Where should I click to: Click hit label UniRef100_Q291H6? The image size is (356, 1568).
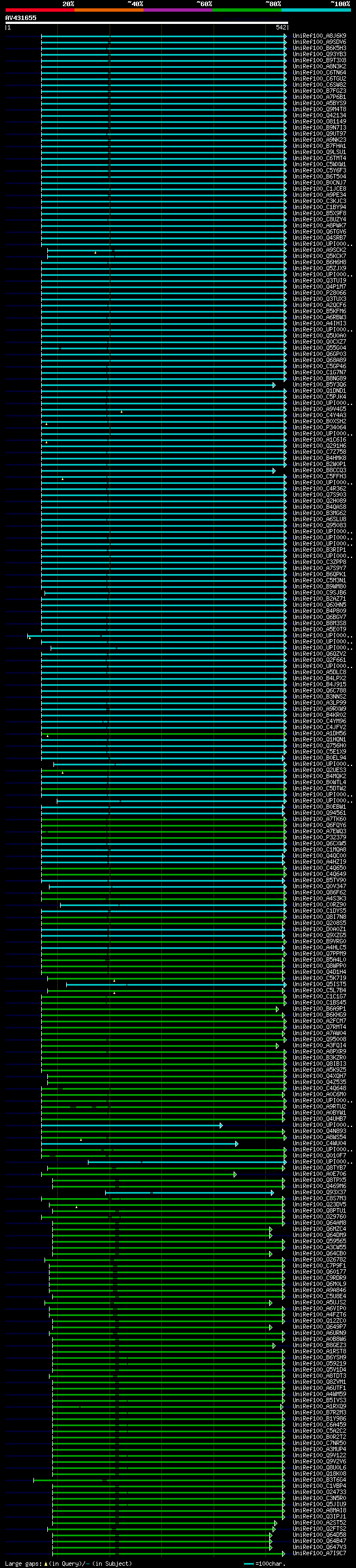319,446
